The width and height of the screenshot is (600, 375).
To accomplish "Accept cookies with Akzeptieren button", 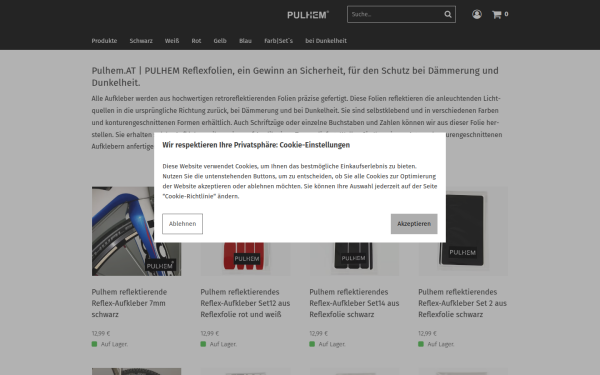I will [414, 223].
